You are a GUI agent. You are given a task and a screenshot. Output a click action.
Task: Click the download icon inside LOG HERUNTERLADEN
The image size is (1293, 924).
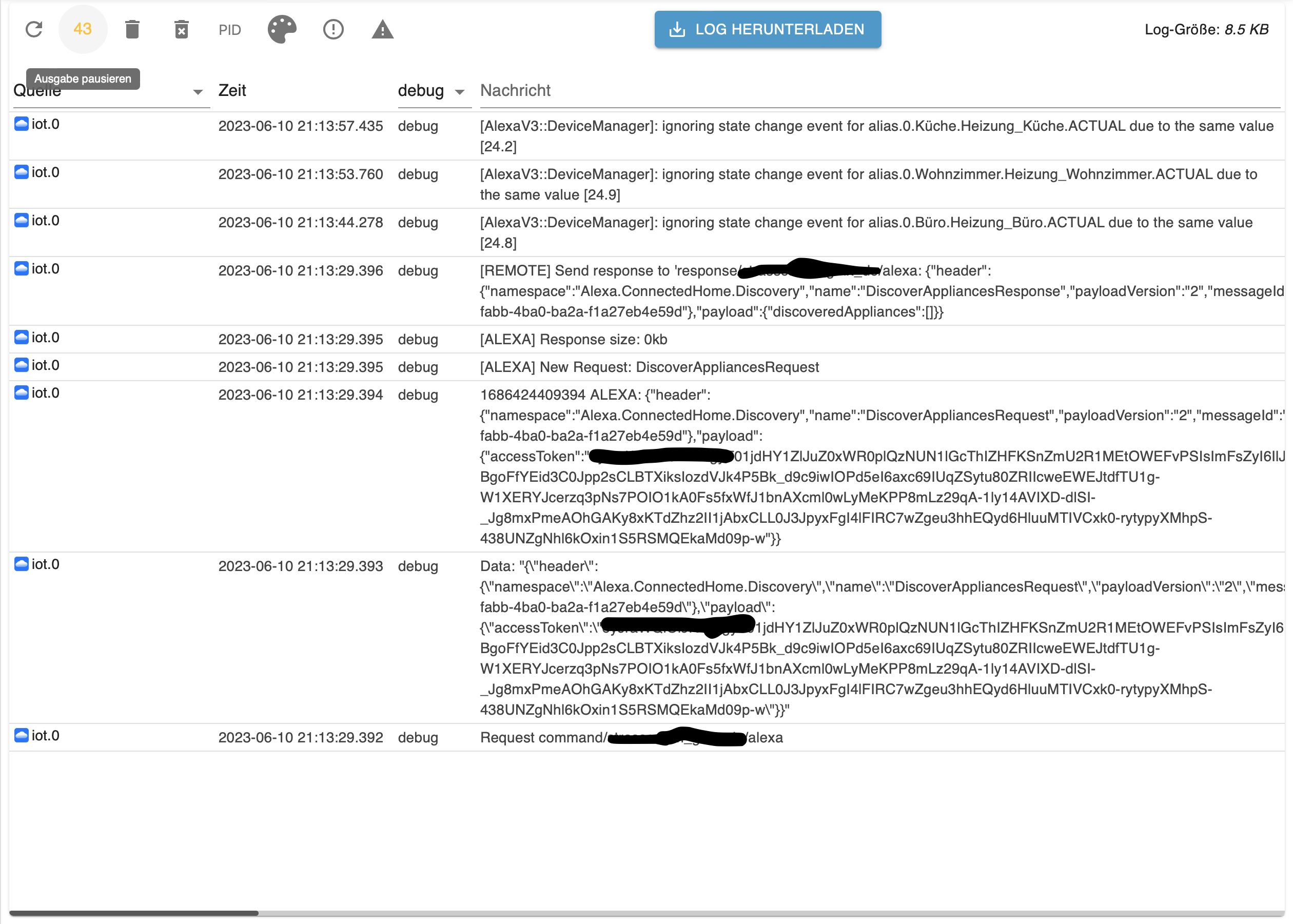(x=677, y=29)
